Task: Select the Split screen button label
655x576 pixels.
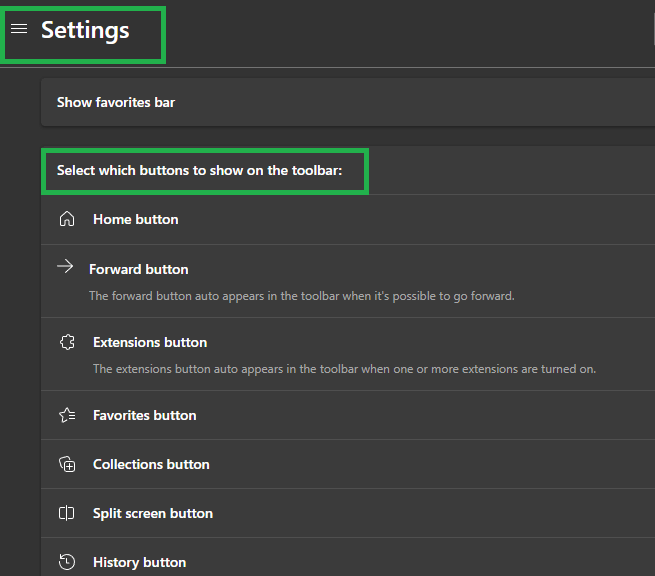Action: pyautogui.click(x=153, y=513)
